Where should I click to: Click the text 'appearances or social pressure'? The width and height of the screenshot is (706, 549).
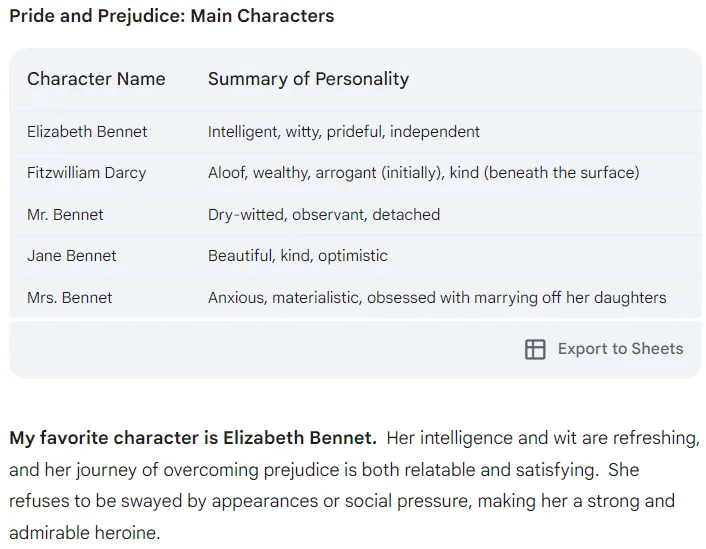click(x=342, y=501)
